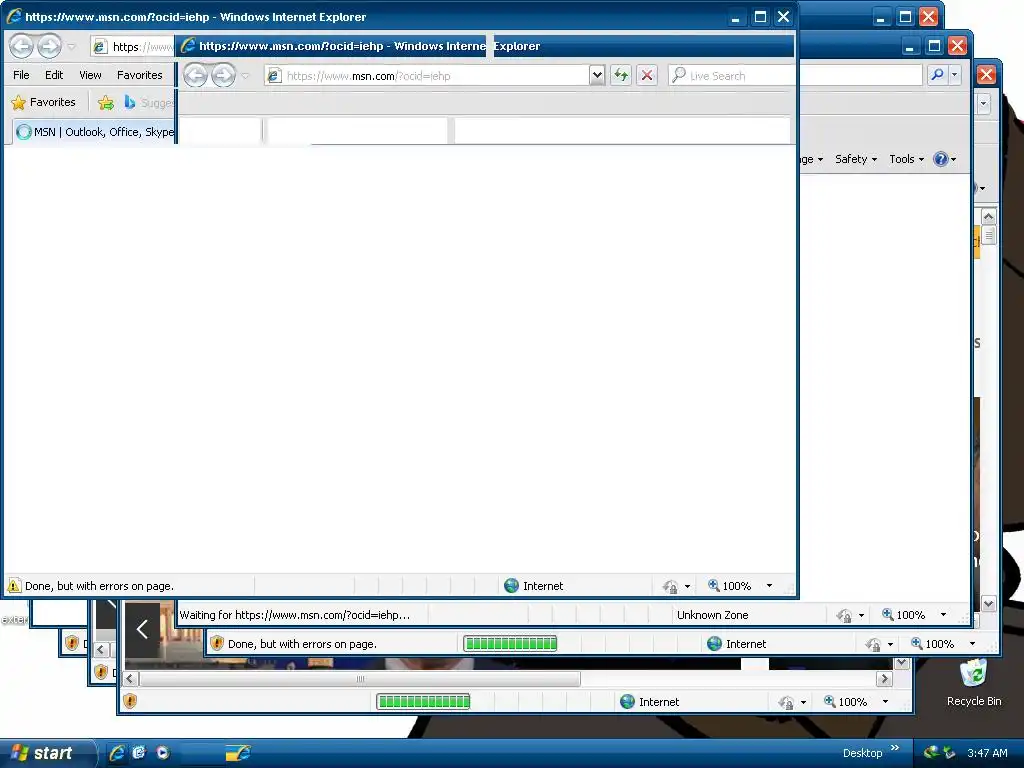Open the View menu

90,75
